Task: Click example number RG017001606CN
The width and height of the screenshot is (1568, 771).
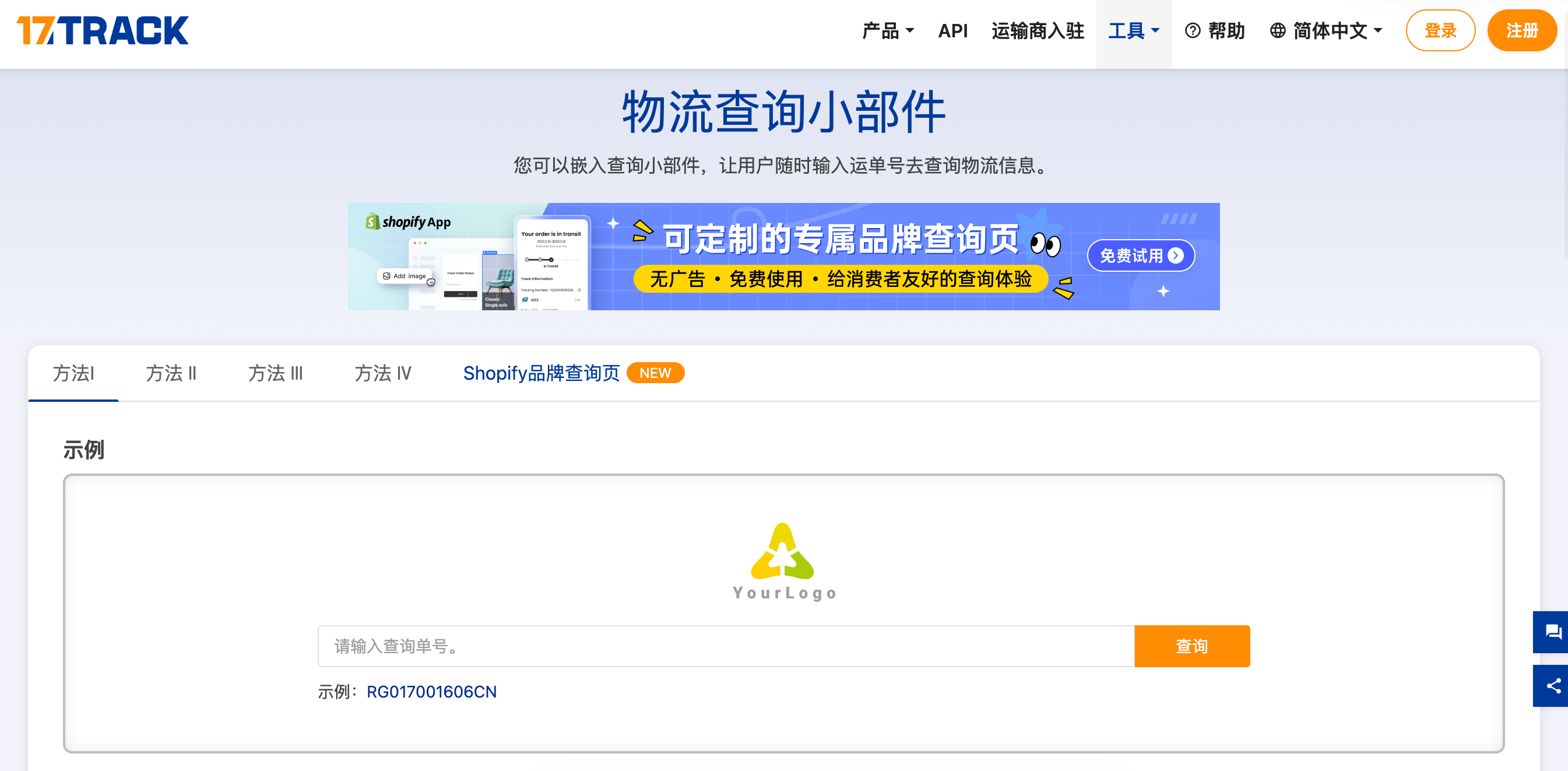Action: 431,692
